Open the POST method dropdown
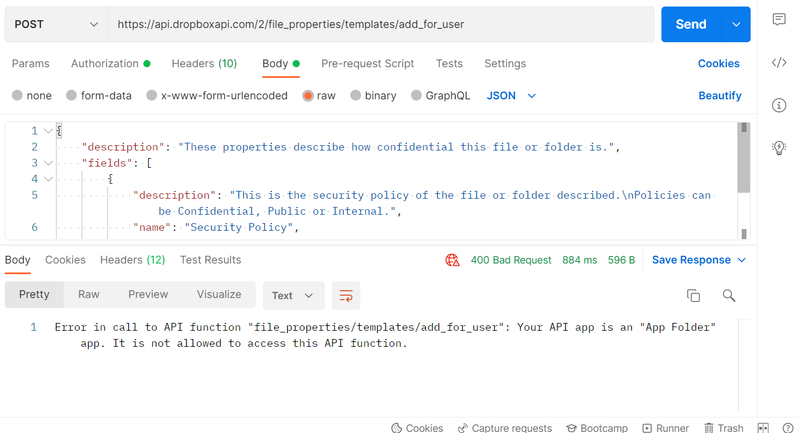Viewport: 800px width, 433px height. click(56, 24)
